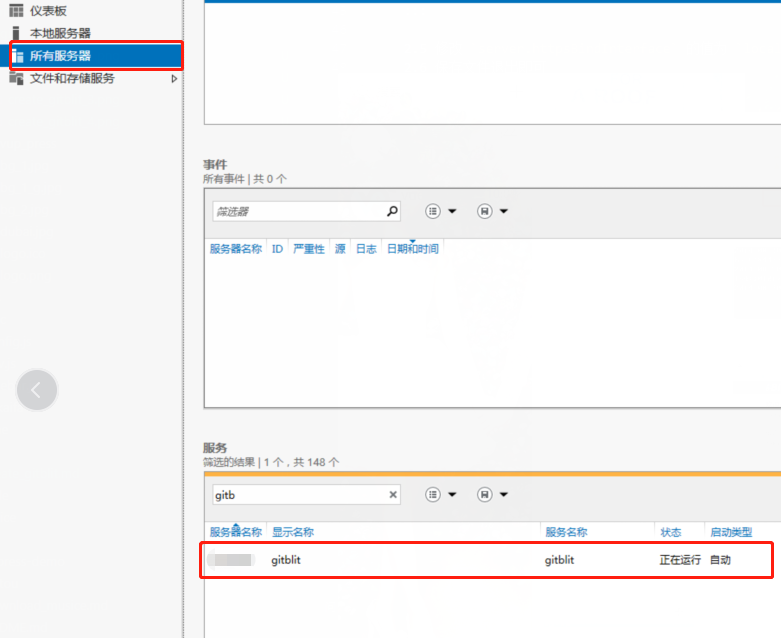Sort events by 严重性 column header
This screenshot has width=781, height=638.
(308, 249)
